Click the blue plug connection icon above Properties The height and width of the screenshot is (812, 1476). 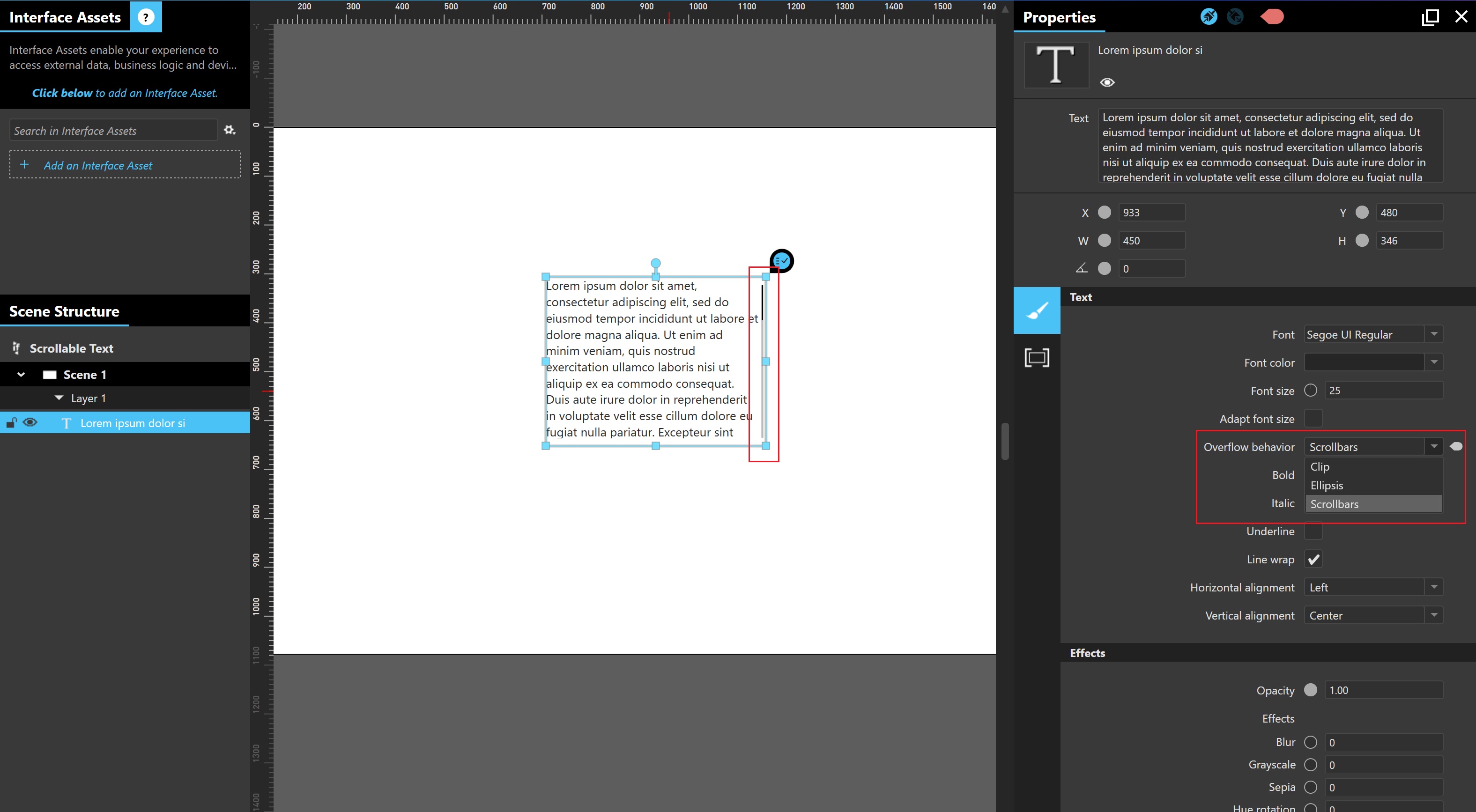click(1209, 16)
